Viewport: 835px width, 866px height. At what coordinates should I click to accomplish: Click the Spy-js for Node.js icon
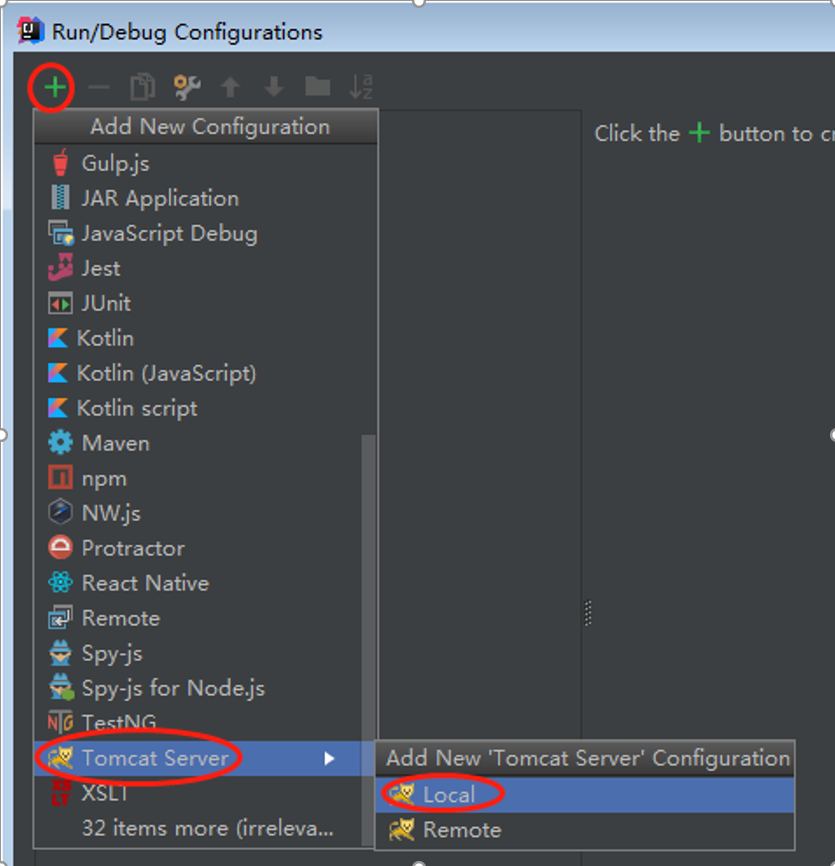(61, 688)
